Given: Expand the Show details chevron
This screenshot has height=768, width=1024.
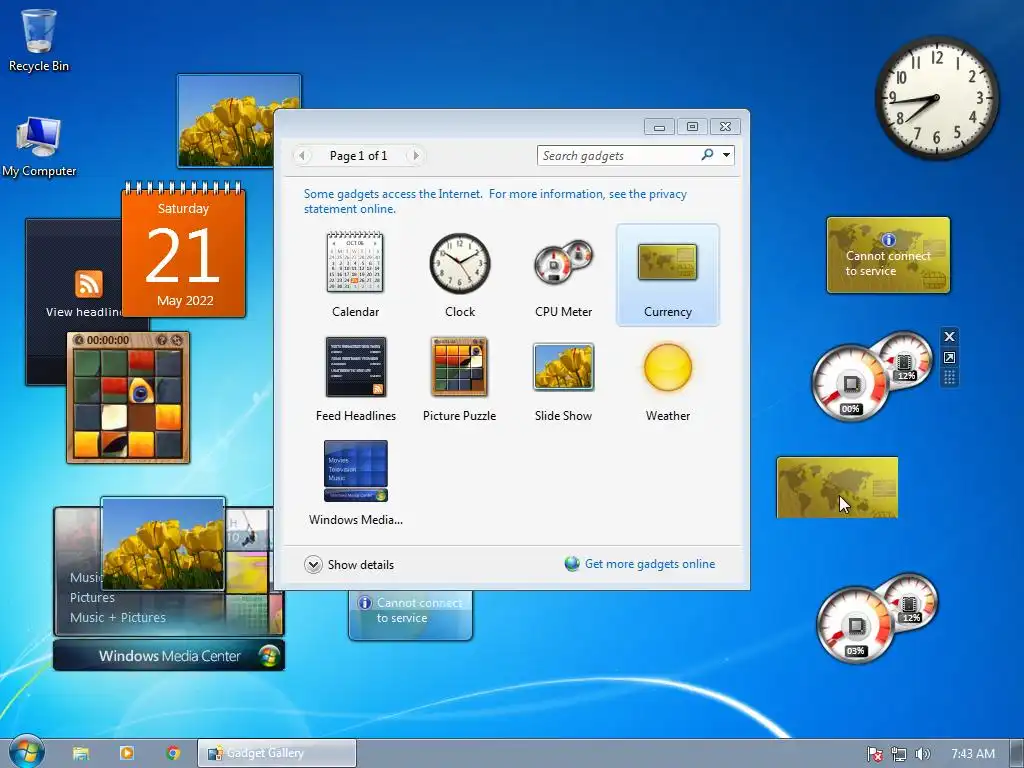Looking at the screenshot, I should tap(313, 565).
